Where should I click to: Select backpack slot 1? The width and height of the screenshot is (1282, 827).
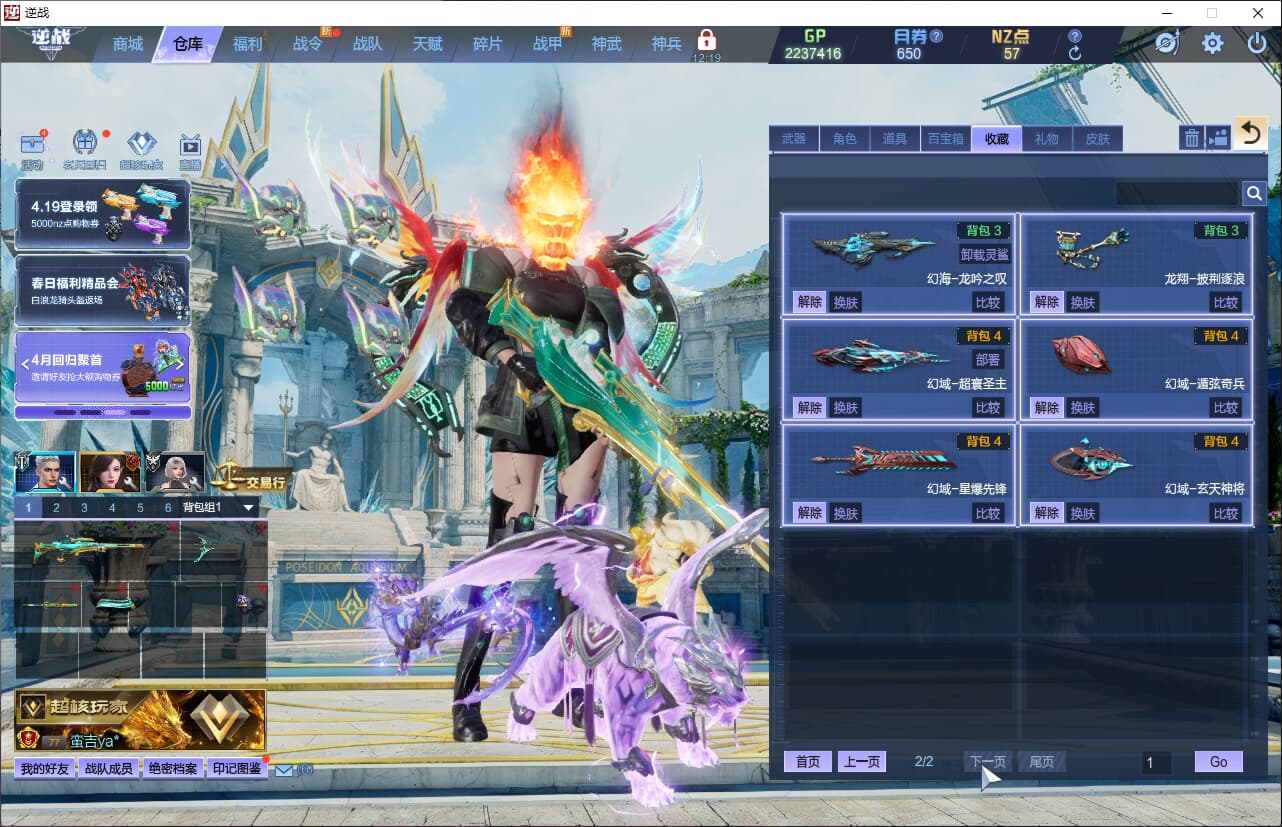pyautogui.click(x=29, y=508)
